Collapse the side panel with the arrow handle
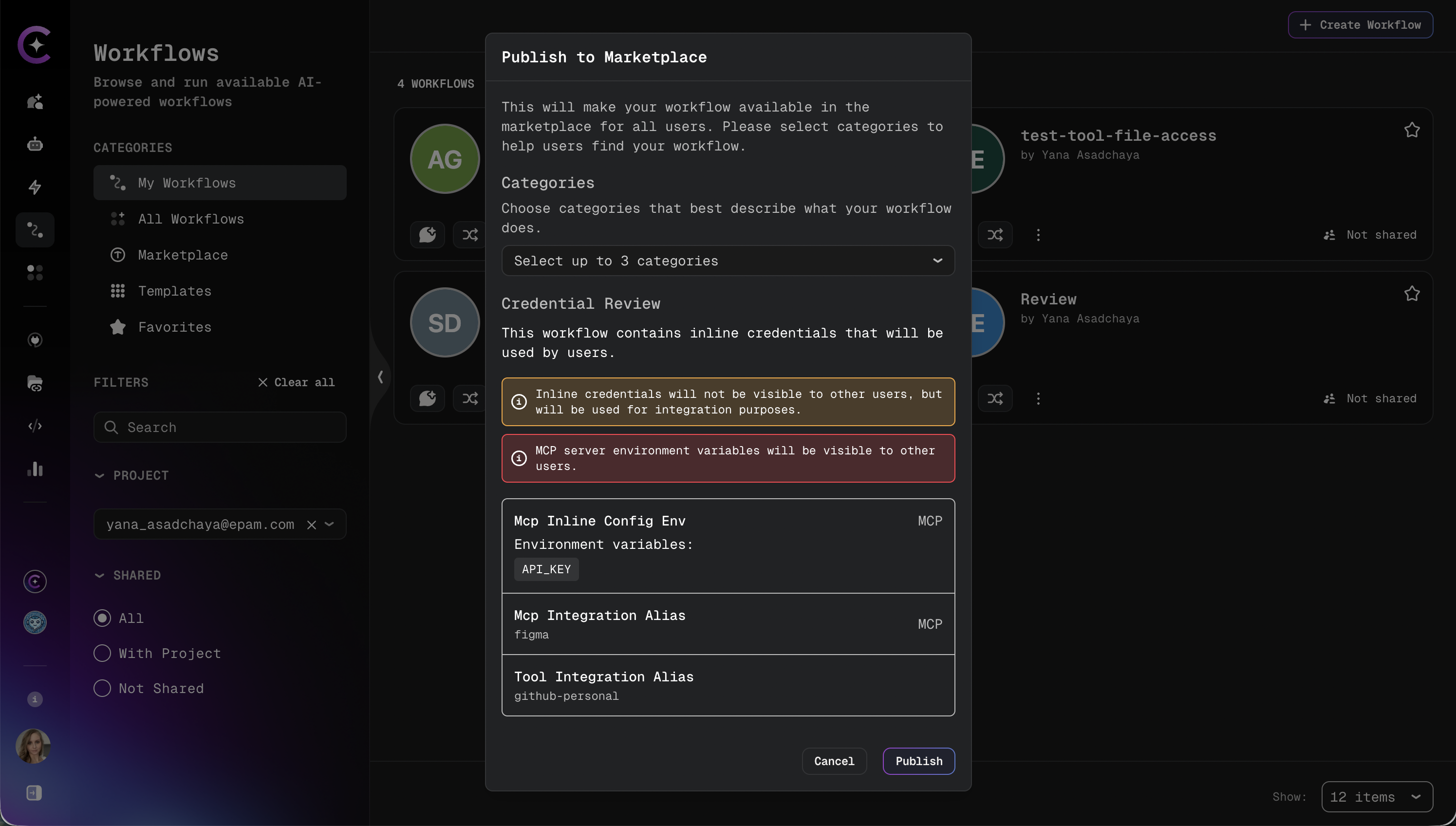Image resolution: width=1456 pixels, height=826 pixels. tap(380, 376)
